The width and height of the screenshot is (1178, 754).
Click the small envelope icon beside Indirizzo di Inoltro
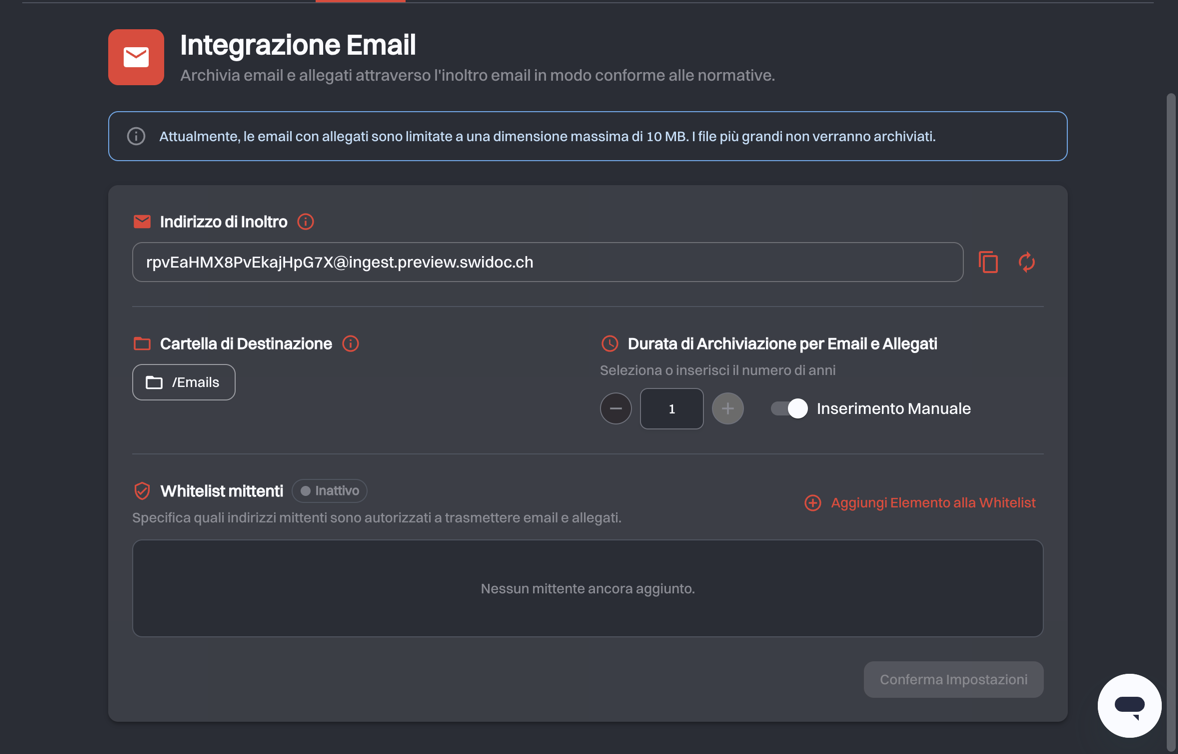142,222
